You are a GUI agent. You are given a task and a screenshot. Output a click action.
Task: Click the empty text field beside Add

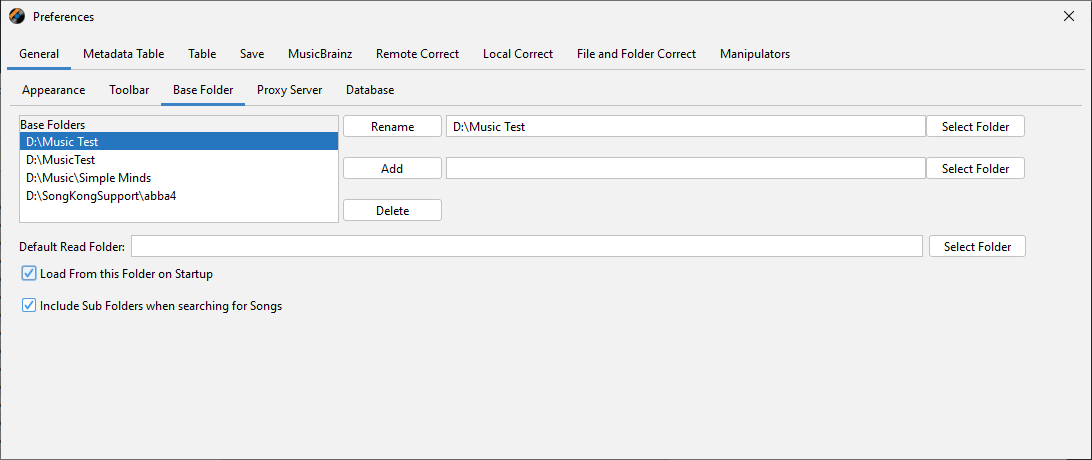point(685,169)
